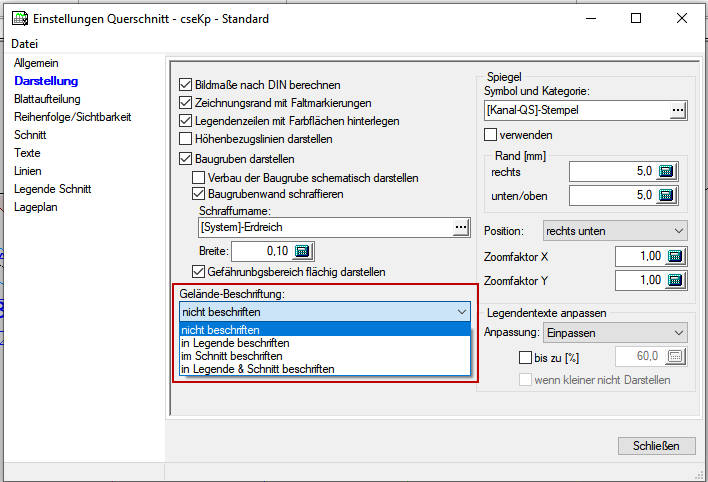This screenshot has height=482, width=708.
Task: Open the Lageplan settings page
Action: coord(37,207)
